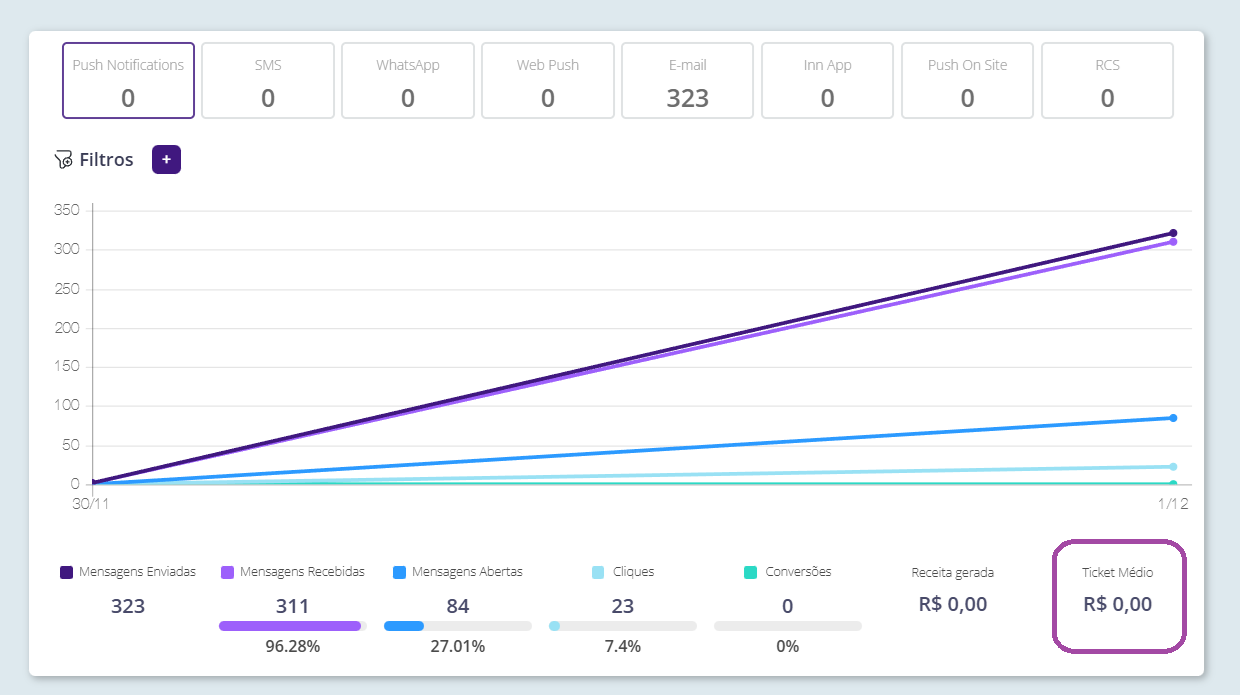Switch to the Inn App channel
The width and height of the screenshot is (1240, 695).
[828, 81]
